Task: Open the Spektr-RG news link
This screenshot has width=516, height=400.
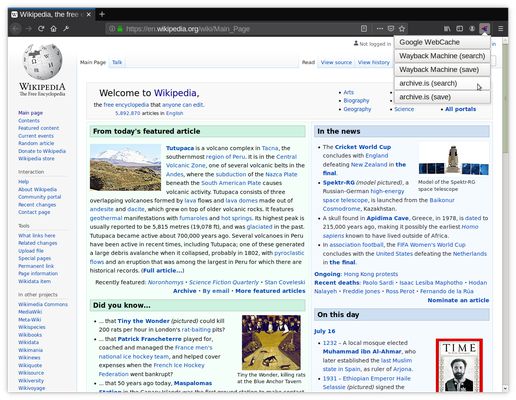Action: click(x=338, y=183)
